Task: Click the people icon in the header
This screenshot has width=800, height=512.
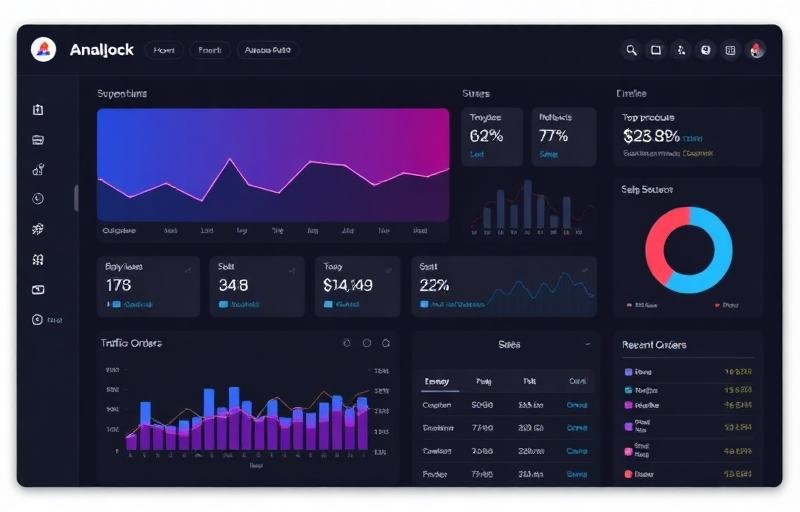Action: click(681, 50)
